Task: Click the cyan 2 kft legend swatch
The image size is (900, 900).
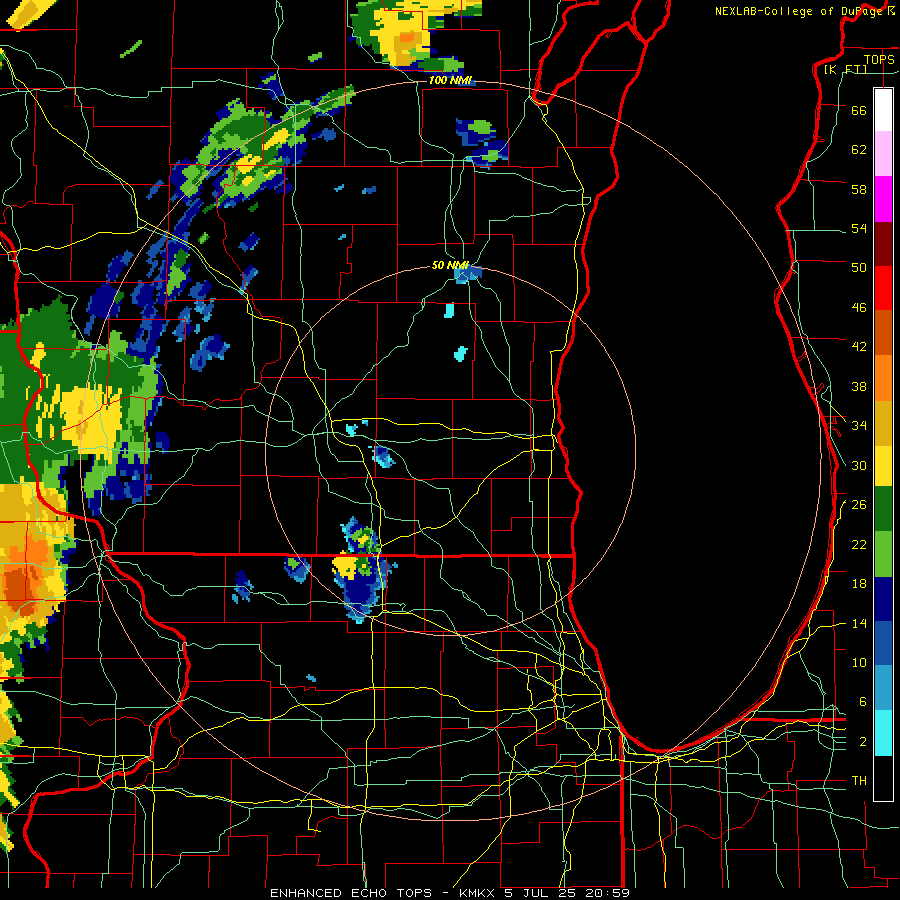Action: pos(883,732)
